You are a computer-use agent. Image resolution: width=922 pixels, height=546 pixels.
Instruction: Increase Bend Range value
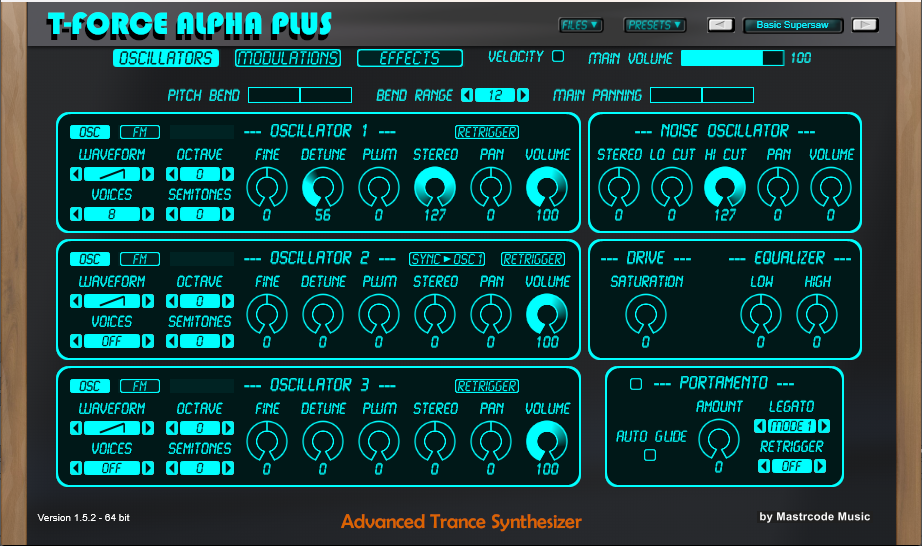point(523,95)
